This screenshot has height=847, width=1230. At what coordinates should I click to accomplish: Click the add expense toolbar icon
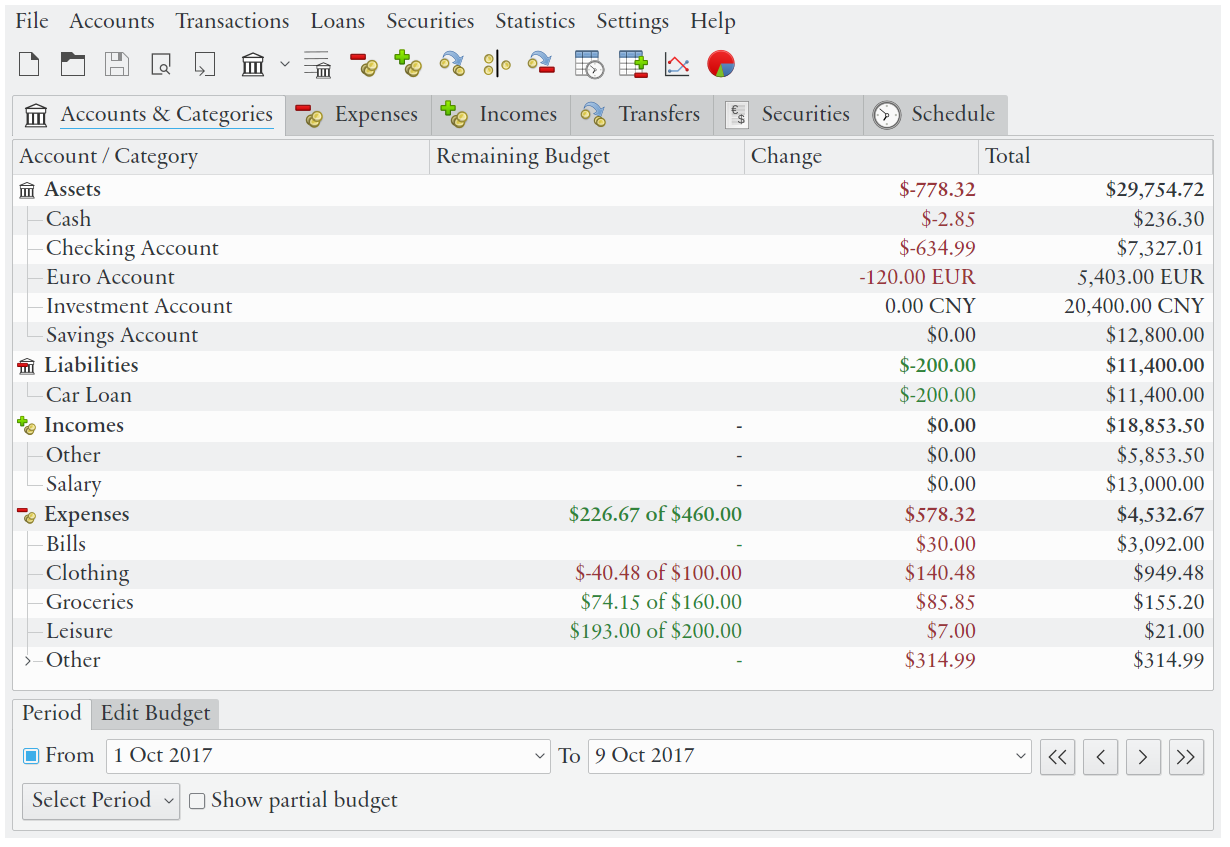coord(363,65)
